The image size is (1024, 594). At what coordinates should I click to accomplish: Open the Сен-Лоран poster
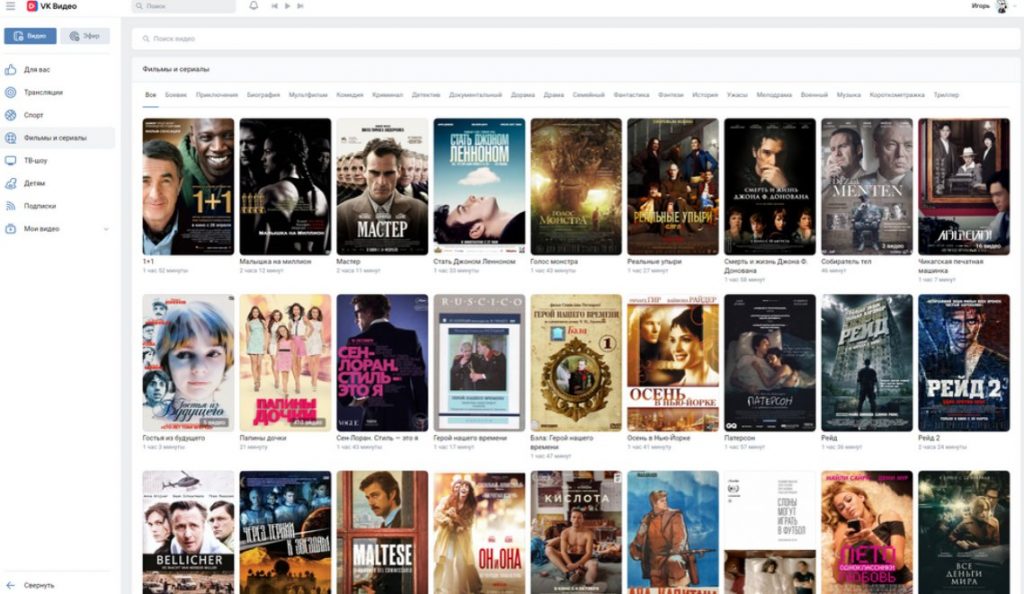(x=382, y=363)
